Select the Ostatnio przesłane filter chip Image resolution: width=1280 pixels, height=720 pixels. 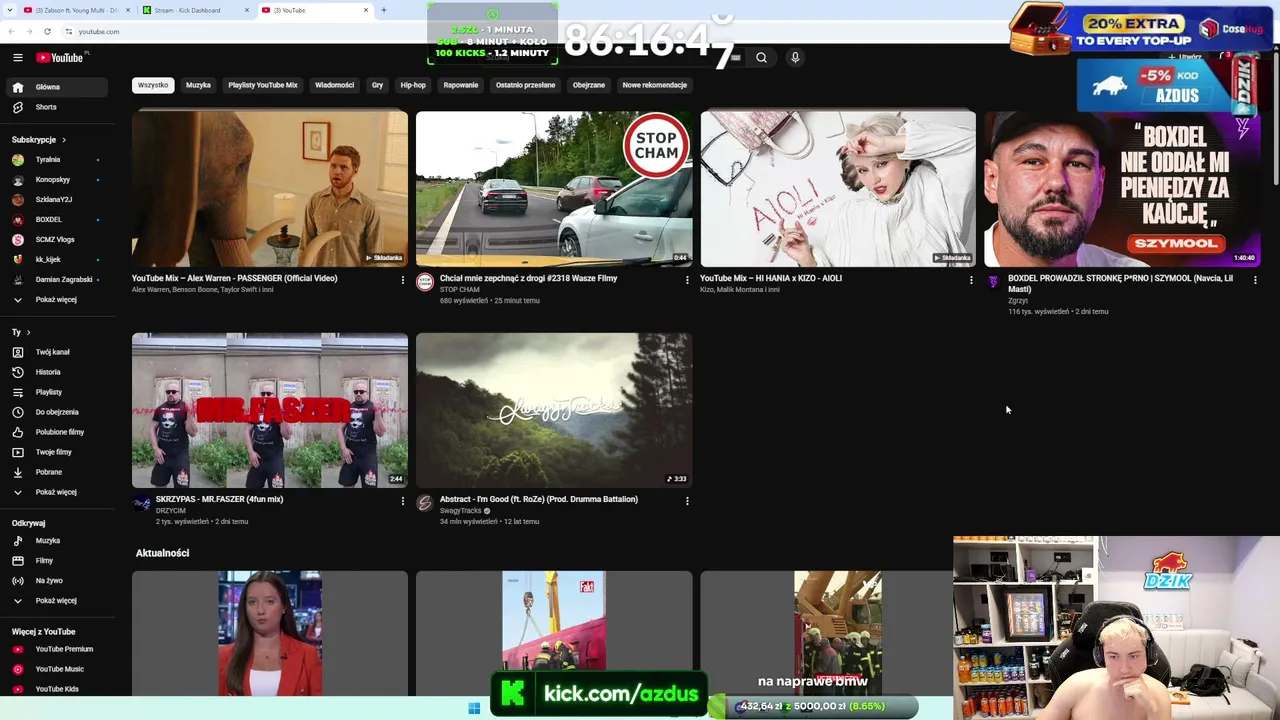coord(525,85)
